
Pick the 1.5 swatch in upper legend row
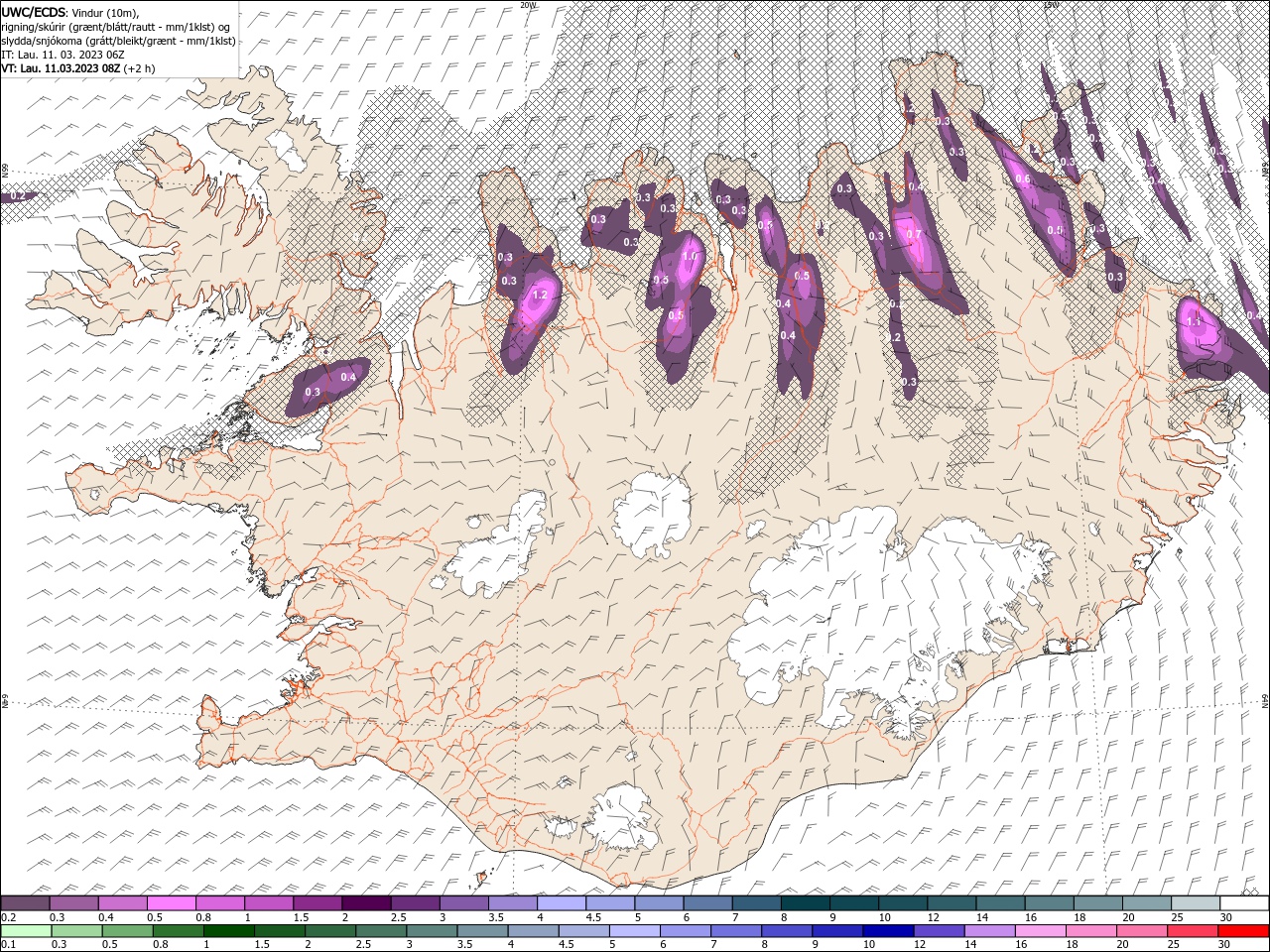(x=317, y=903)
